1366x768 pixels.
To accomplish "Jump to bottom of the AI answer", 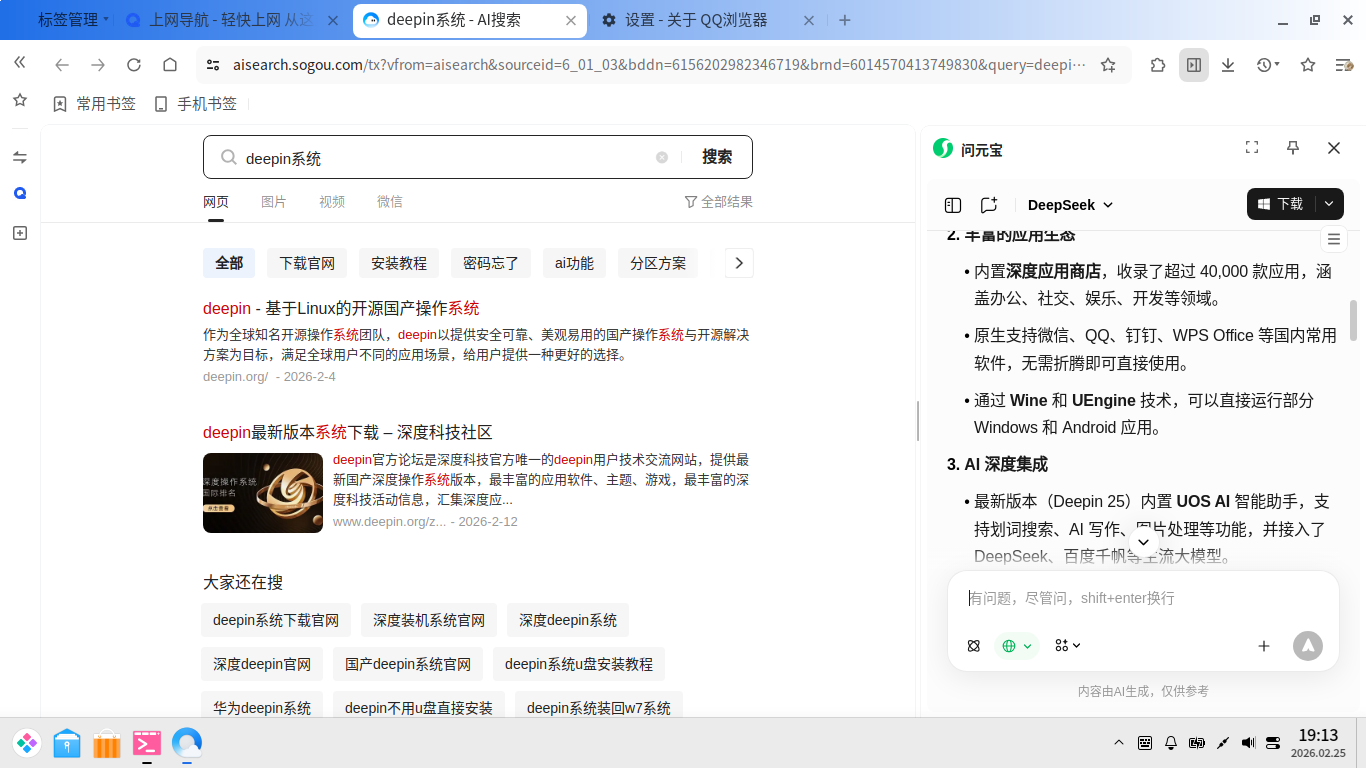I will pos(1144,541).
